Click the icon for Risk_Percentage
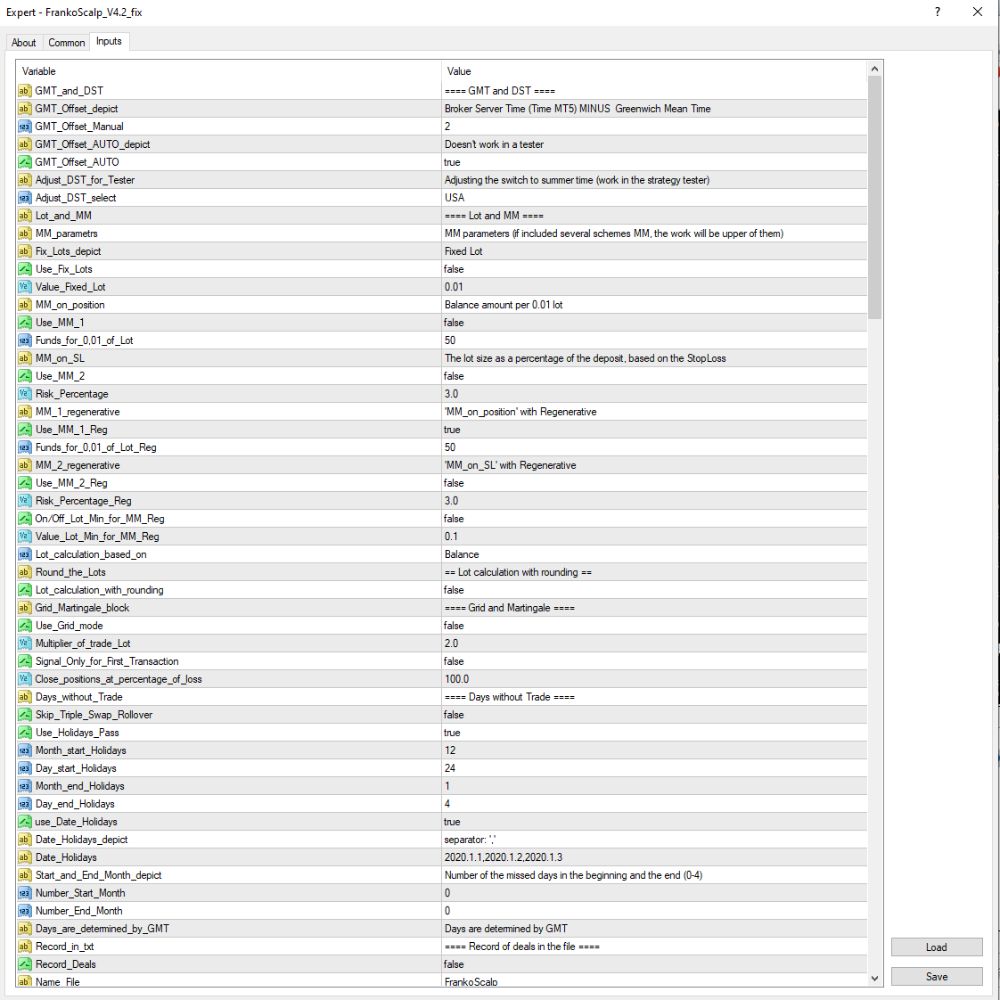This screenshot has width=1000, height=1000. point(25,394)
